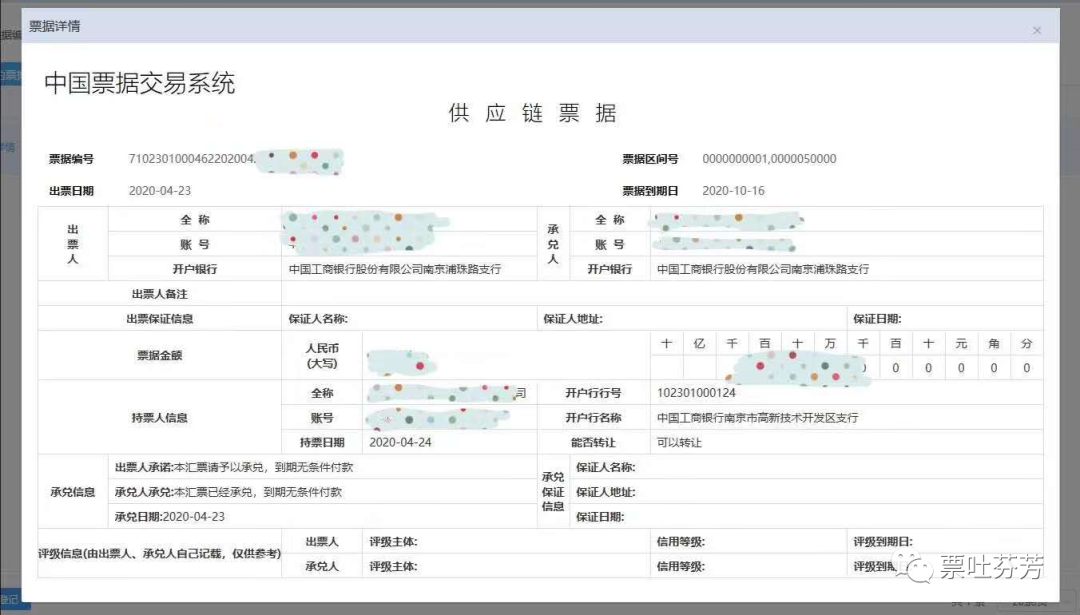Click 保证人地址 in the 出票保证信息 row

tap(572, 319)
